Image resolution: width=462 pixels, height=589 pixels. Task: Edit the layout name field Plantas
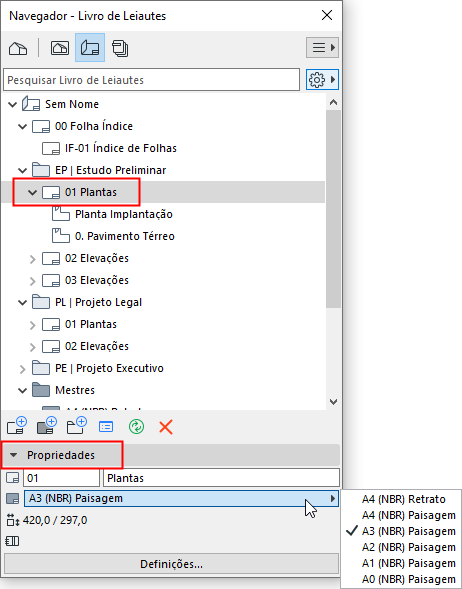click(x=221, y=478)
